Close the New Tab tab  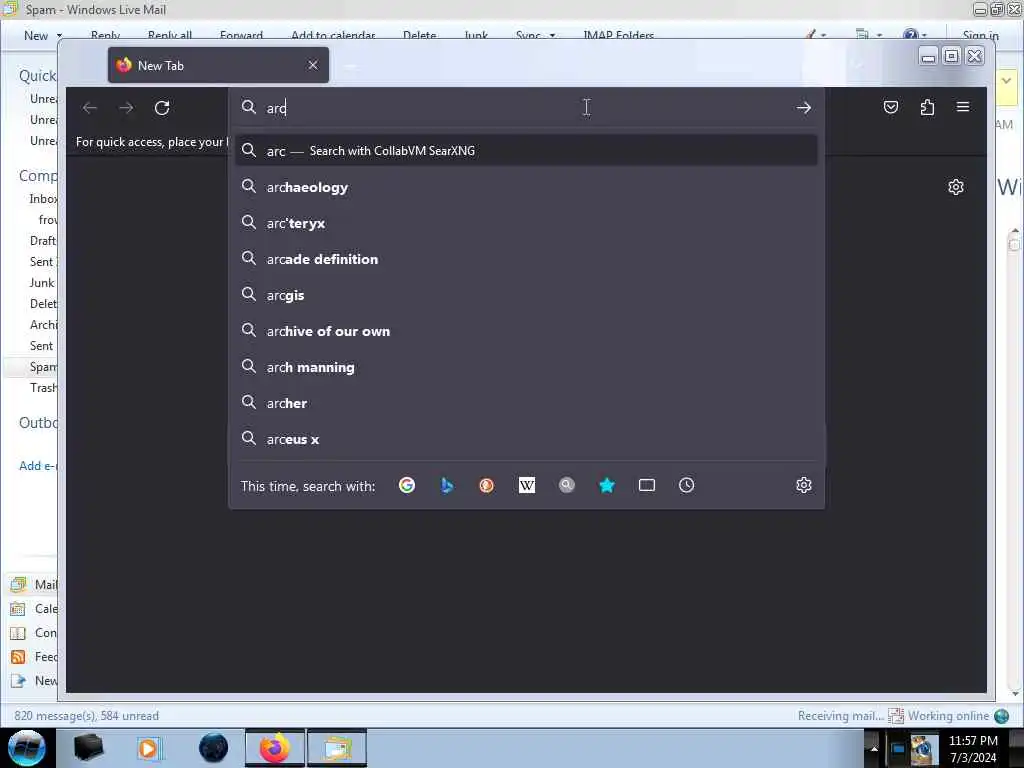click(x=313, y=65)
